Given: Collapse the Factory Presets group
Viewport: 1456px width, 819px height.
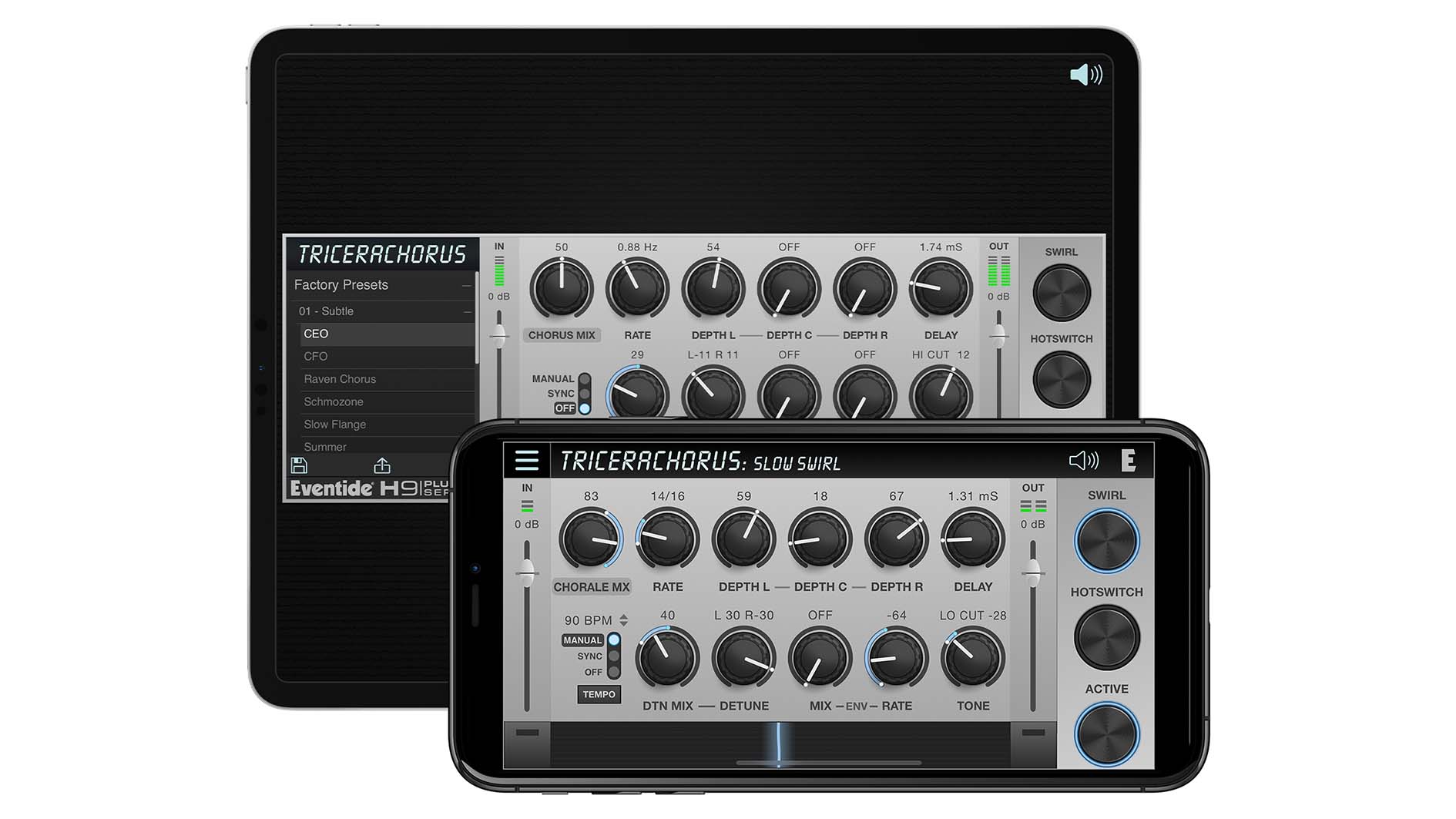Looking at the screenshot, I should tap(465, 285).
